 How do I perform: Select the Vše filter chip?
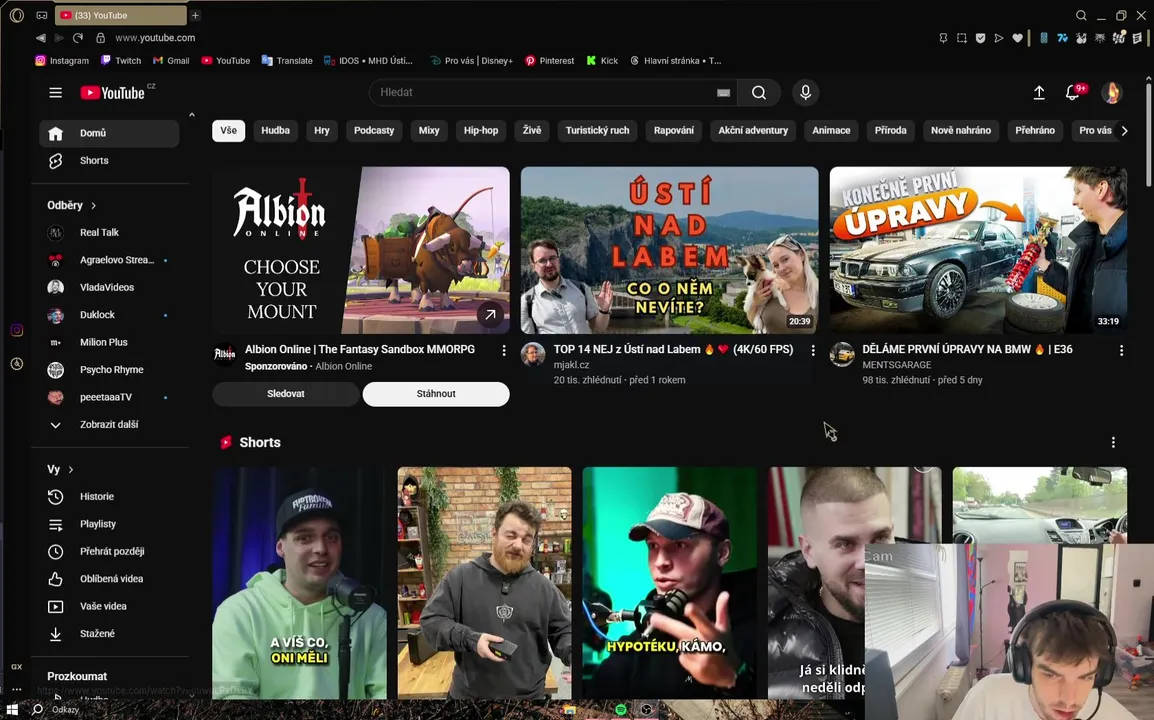(x=229, y=130)
